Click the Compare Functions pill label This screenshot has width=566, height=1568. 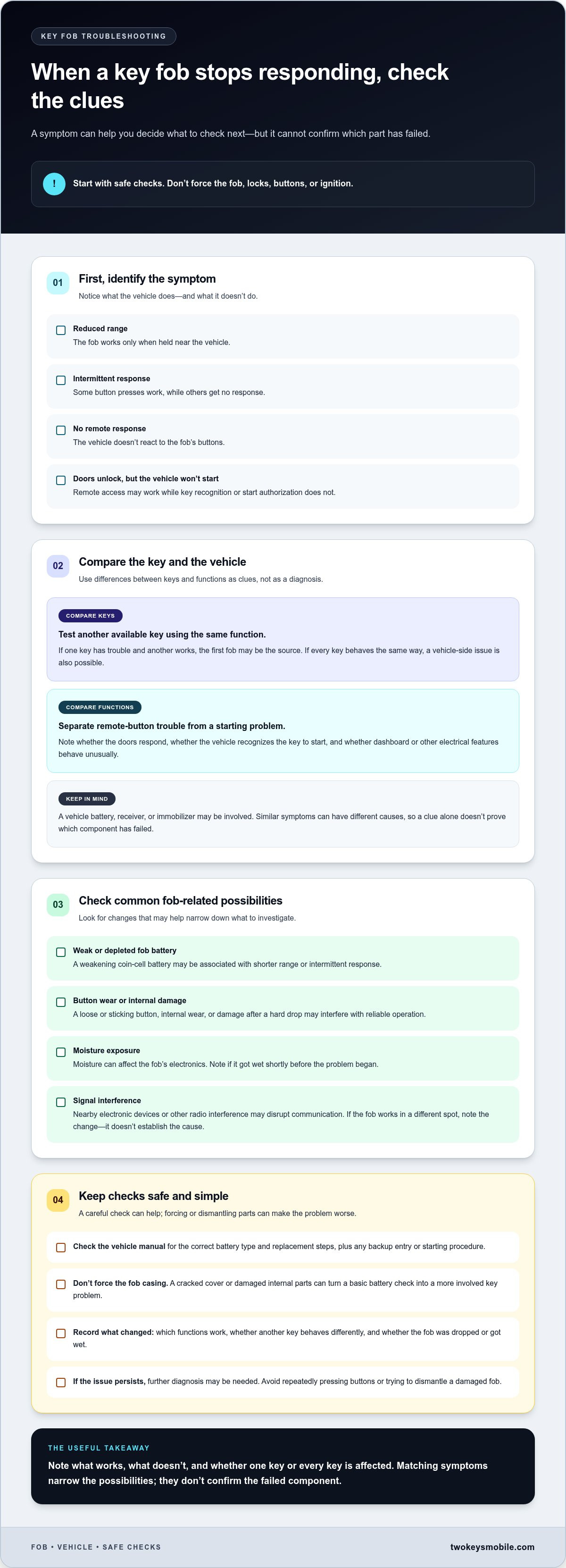tap(100, 707)
